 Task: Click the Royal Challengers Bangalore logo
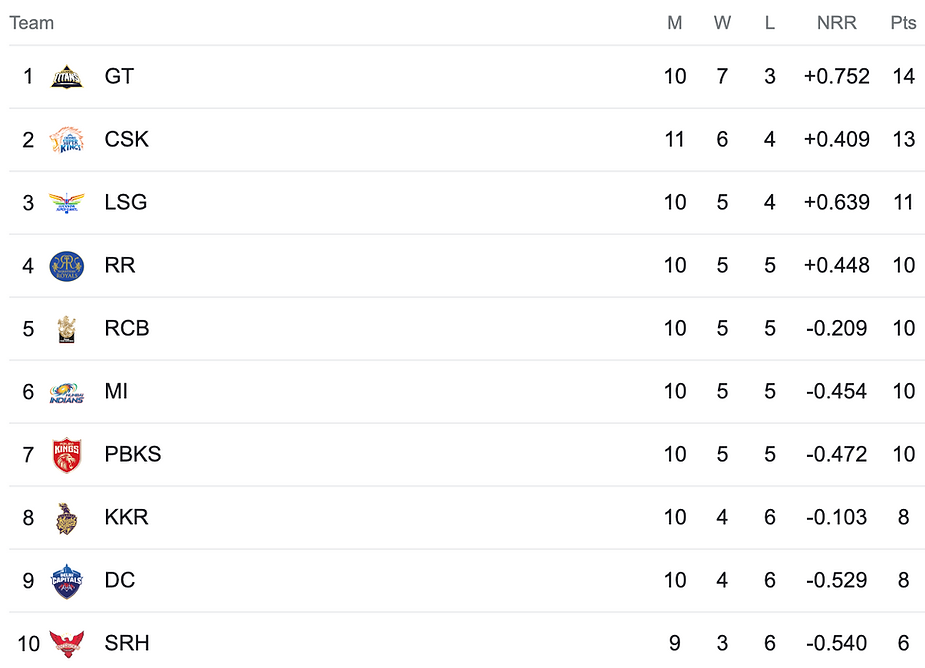(x=67, y=329)
